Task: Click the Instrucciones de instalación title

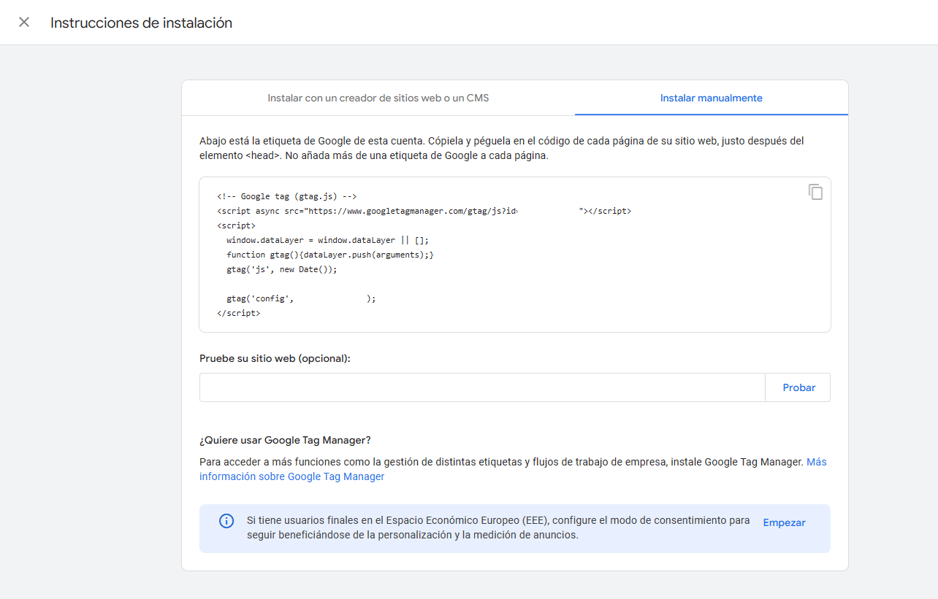Action: click(141, 23)
